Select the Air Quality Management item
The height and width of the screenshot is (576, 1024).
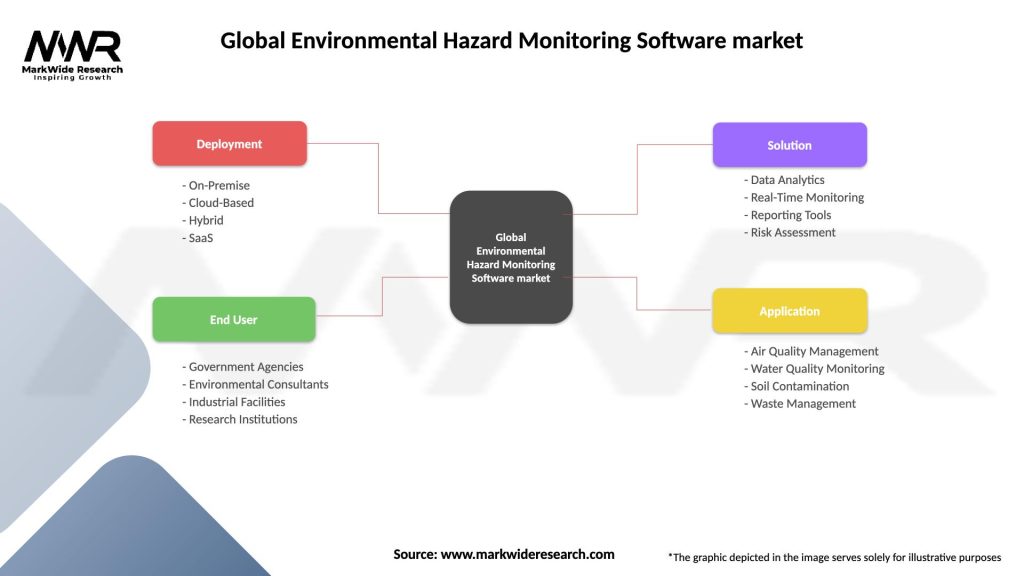(812, 351)
